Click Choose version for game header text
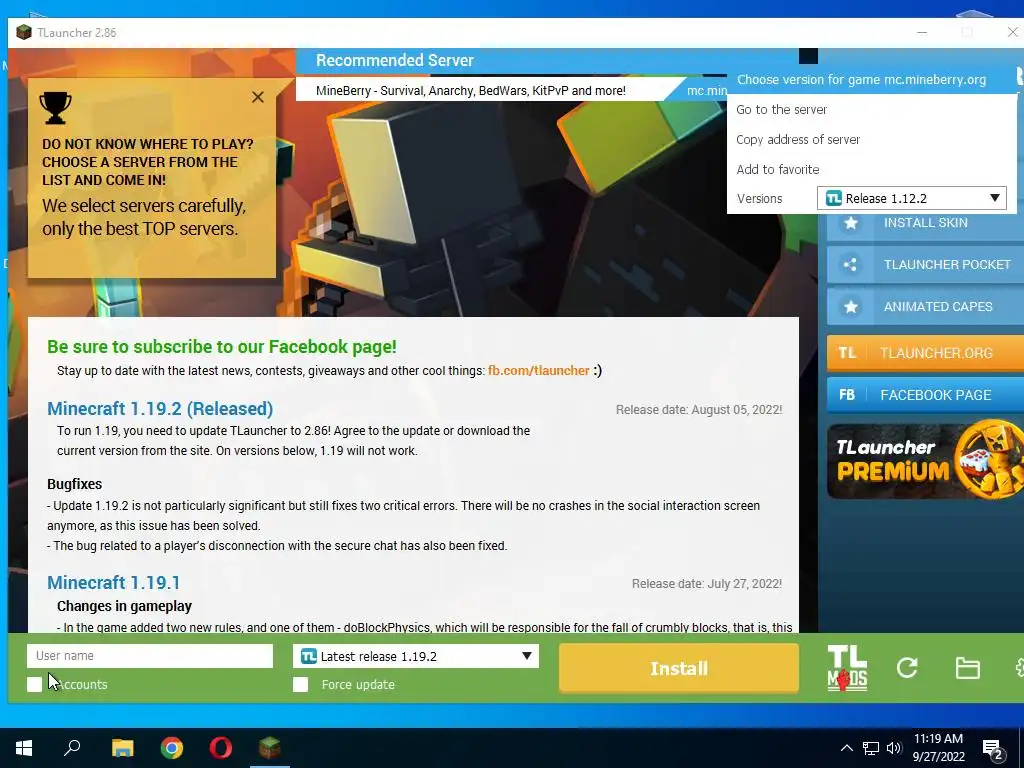1024x768 pixels. click(x=861, y=80)
